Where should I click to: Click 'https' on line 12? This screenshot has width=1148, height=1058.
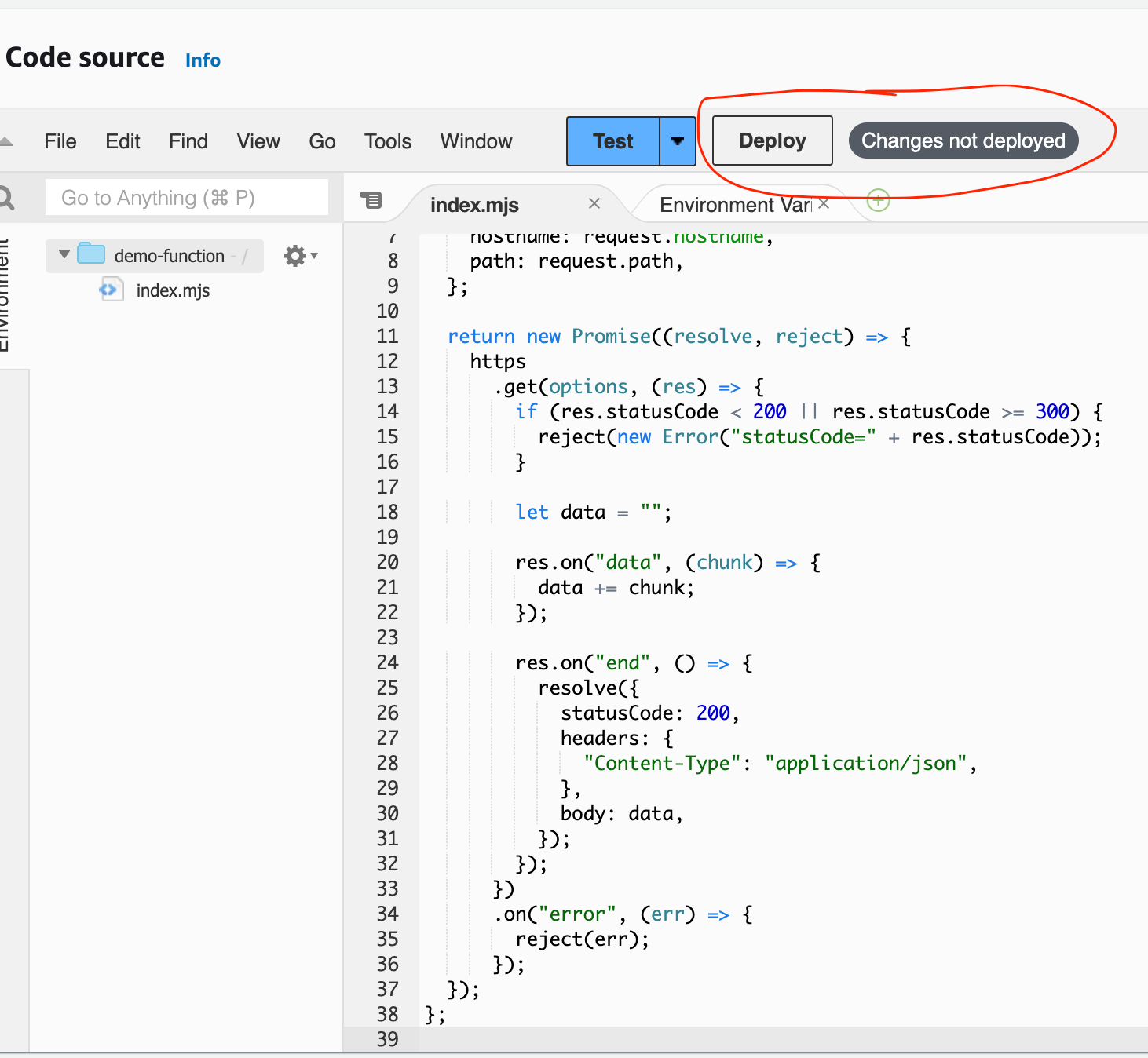click(x=498, y=361)
